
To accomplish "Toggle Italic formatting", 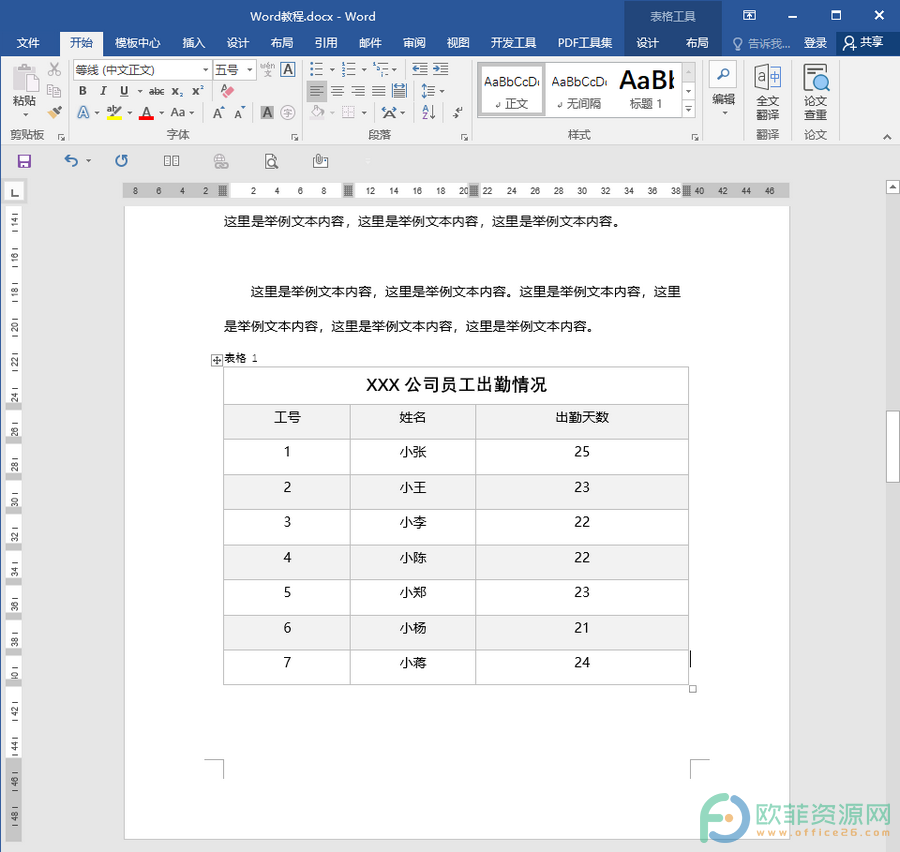I will pos(103,91).
